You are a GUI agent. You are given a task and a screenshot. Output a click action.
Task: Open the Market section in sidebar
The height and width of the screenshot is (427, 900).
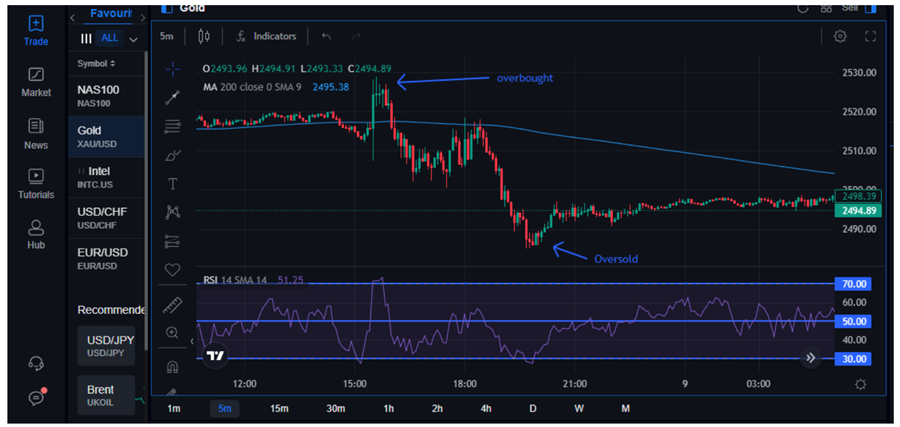tap(36, 82)
